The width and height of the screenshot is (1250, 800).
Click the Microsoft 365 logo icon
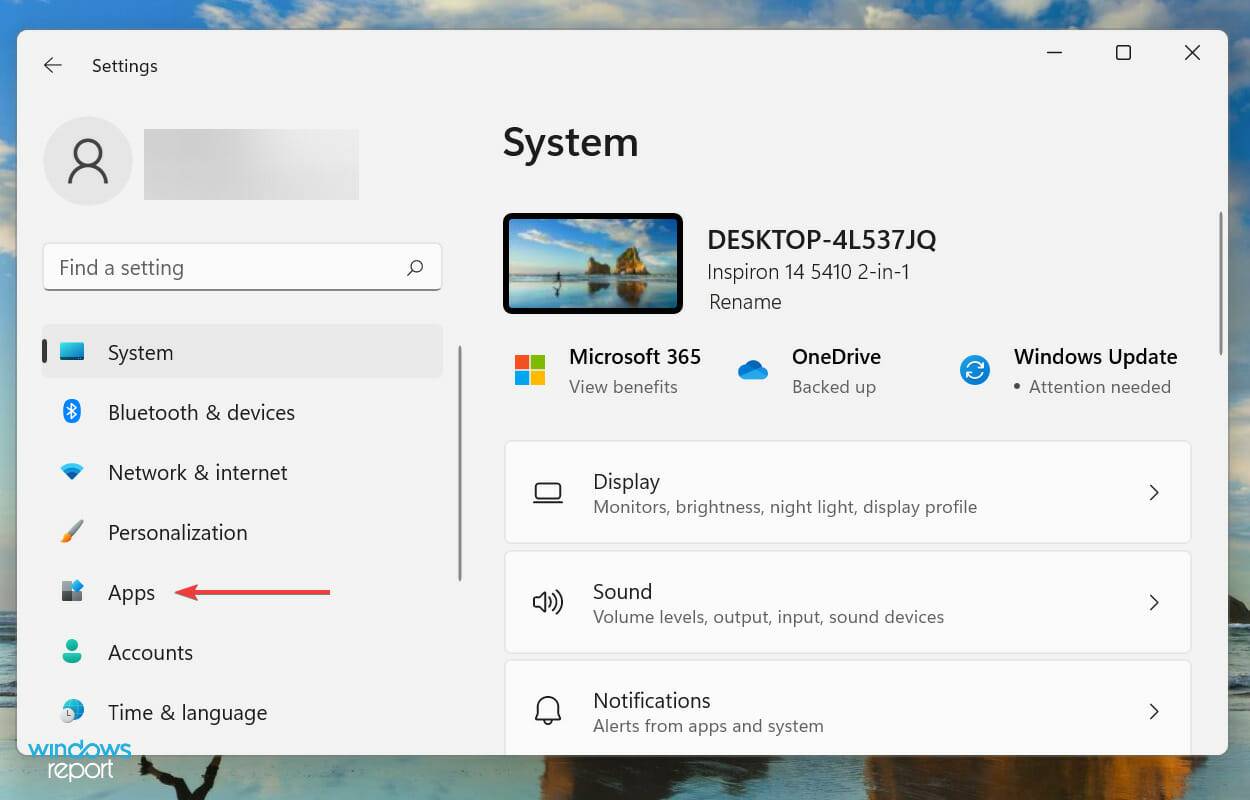pyautogui.click(x=529, y=370)
